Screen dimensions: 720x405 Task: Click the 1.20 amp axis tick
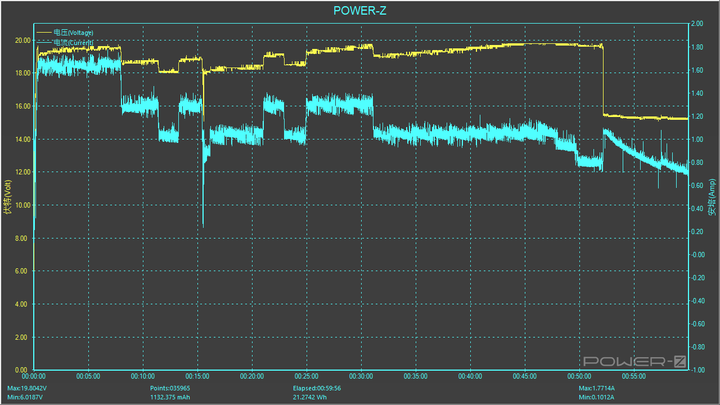697,117
